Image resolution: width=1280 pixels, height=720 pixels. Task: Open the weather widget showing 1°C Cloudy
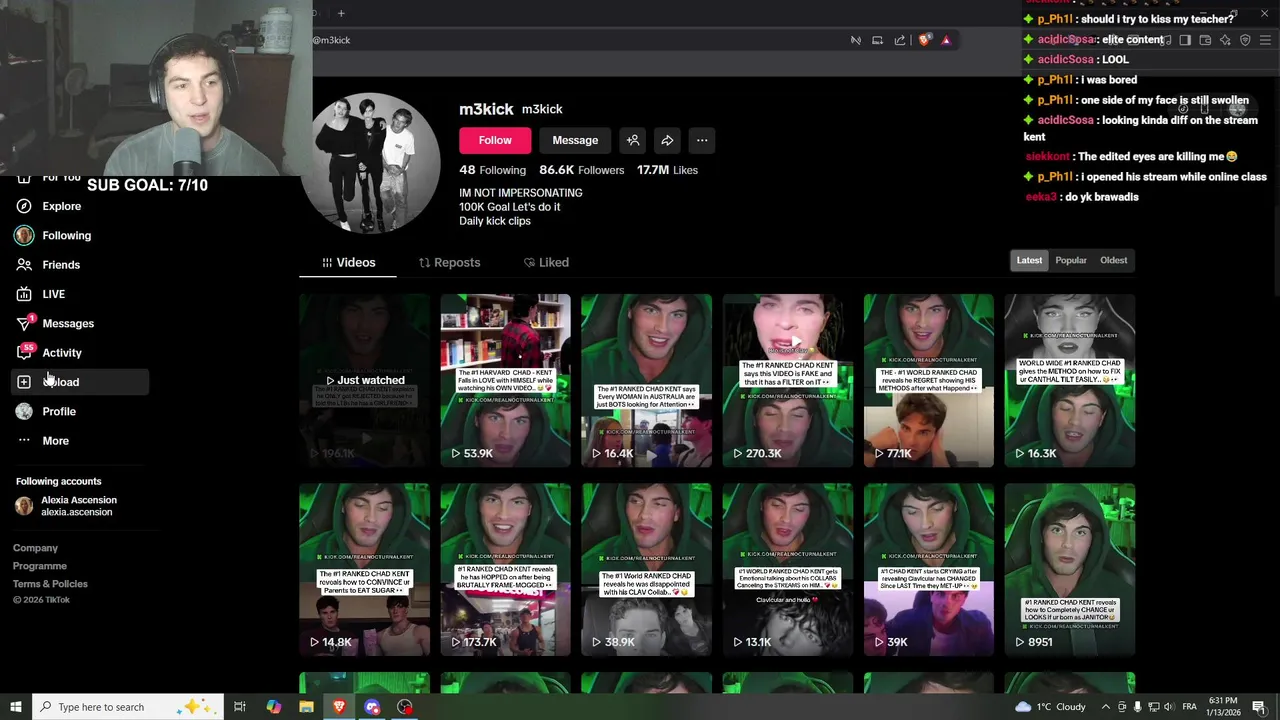[1049, 707]
